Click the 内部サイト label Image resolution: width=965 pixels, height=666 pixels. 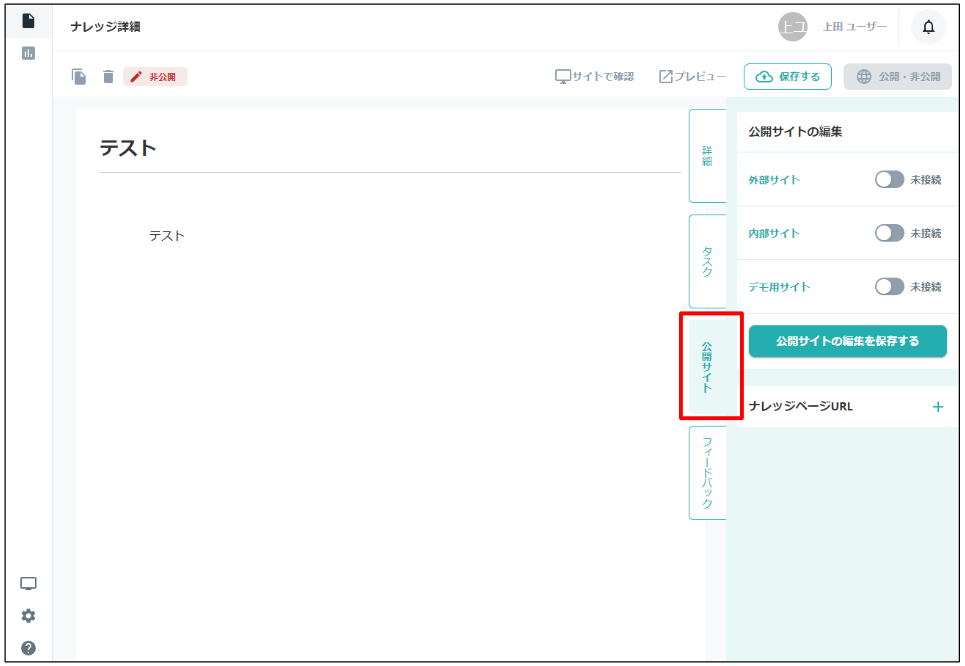[x=774, y=233]
